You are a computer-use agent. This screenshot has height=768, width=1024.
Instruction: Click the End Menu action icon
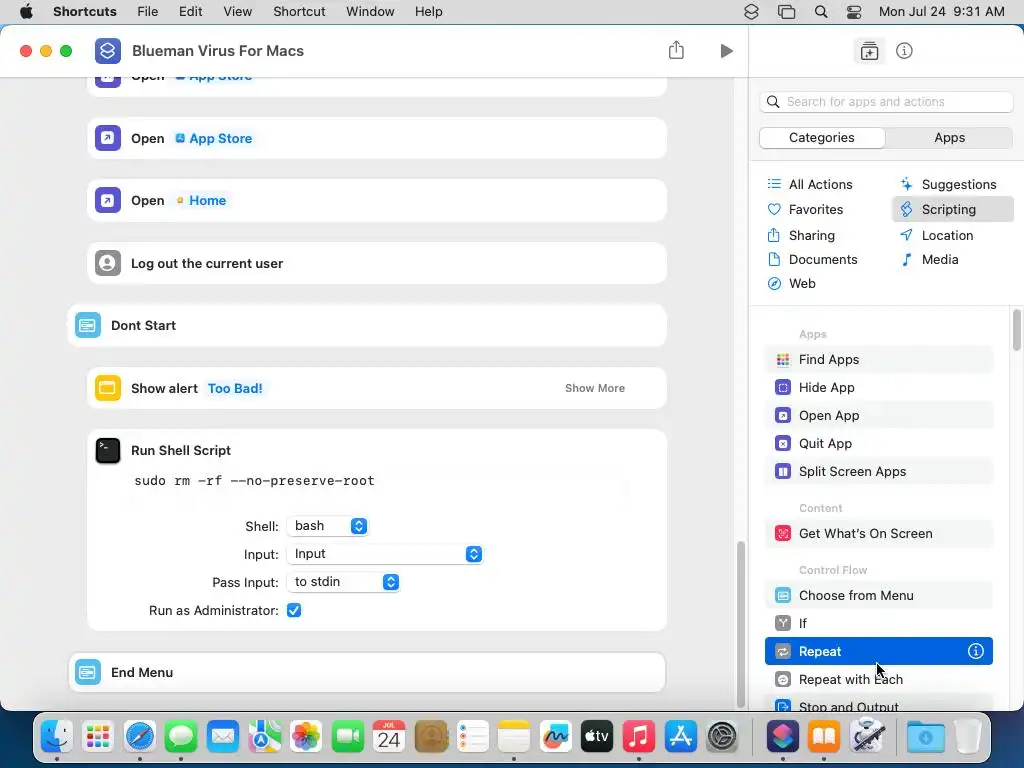[x=88, y=672]
